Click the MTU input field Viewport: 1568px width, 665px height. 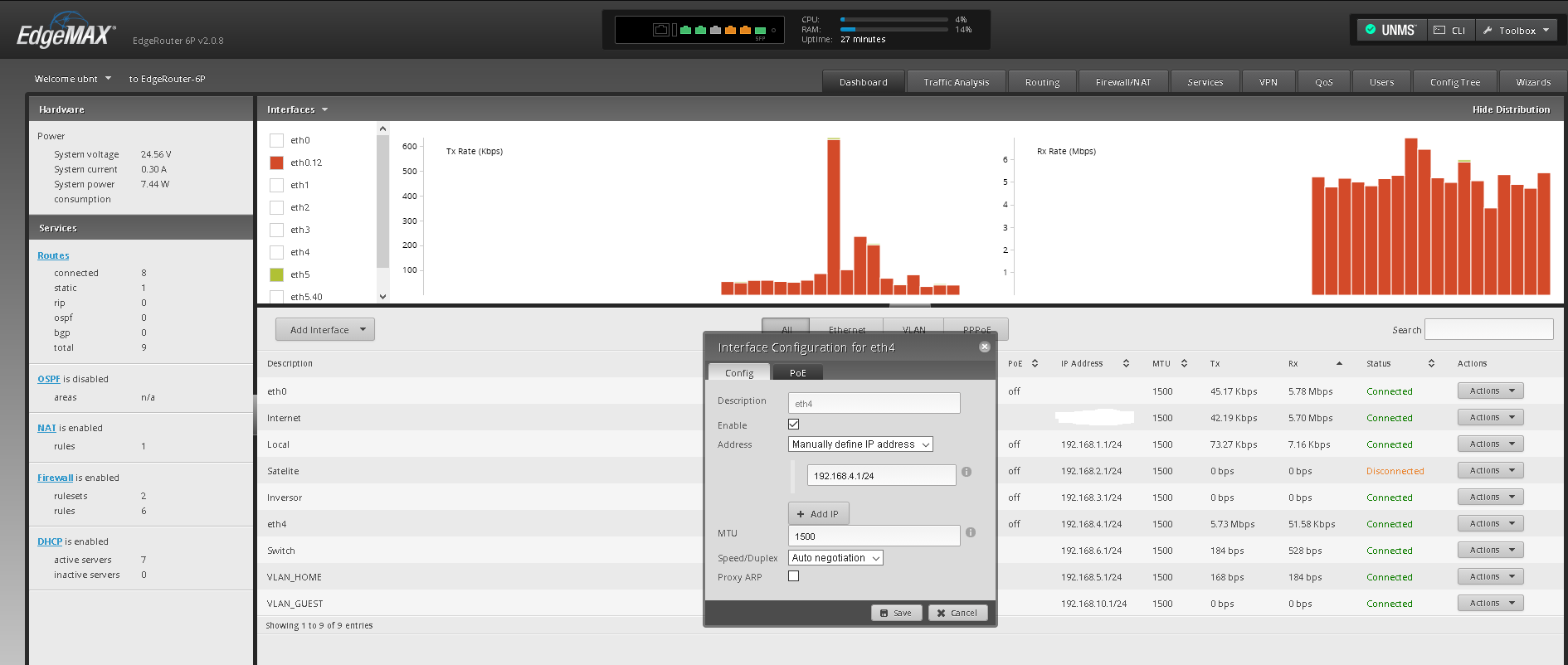coord(874,536)
